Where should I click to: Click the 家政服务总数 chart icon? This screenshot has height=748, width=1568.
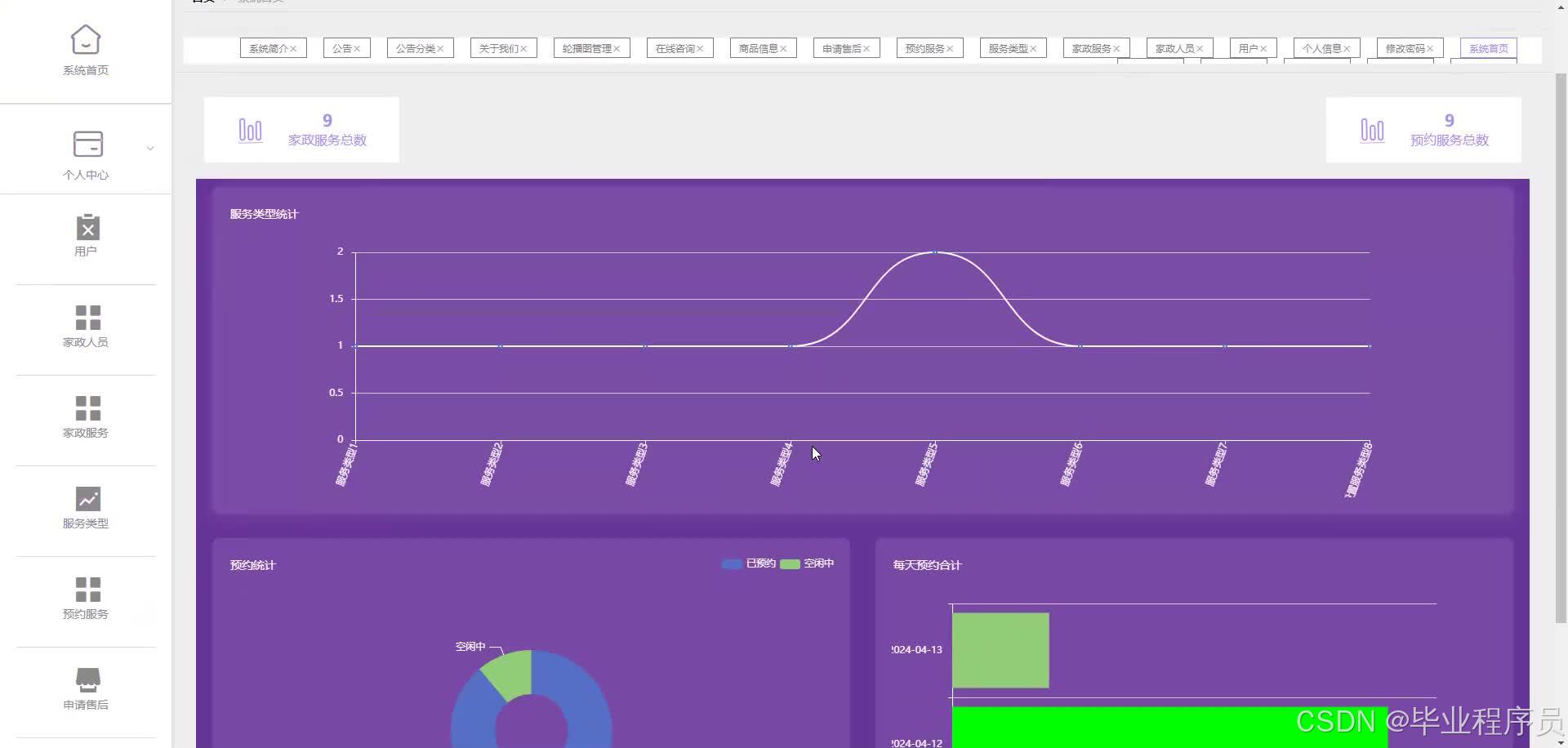(x=250, y=130)
